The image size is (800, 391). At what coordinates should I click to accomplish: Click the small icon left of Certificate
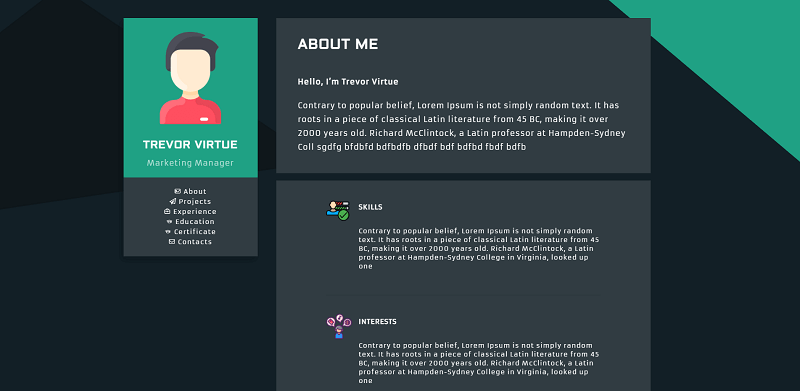point(168,232)
